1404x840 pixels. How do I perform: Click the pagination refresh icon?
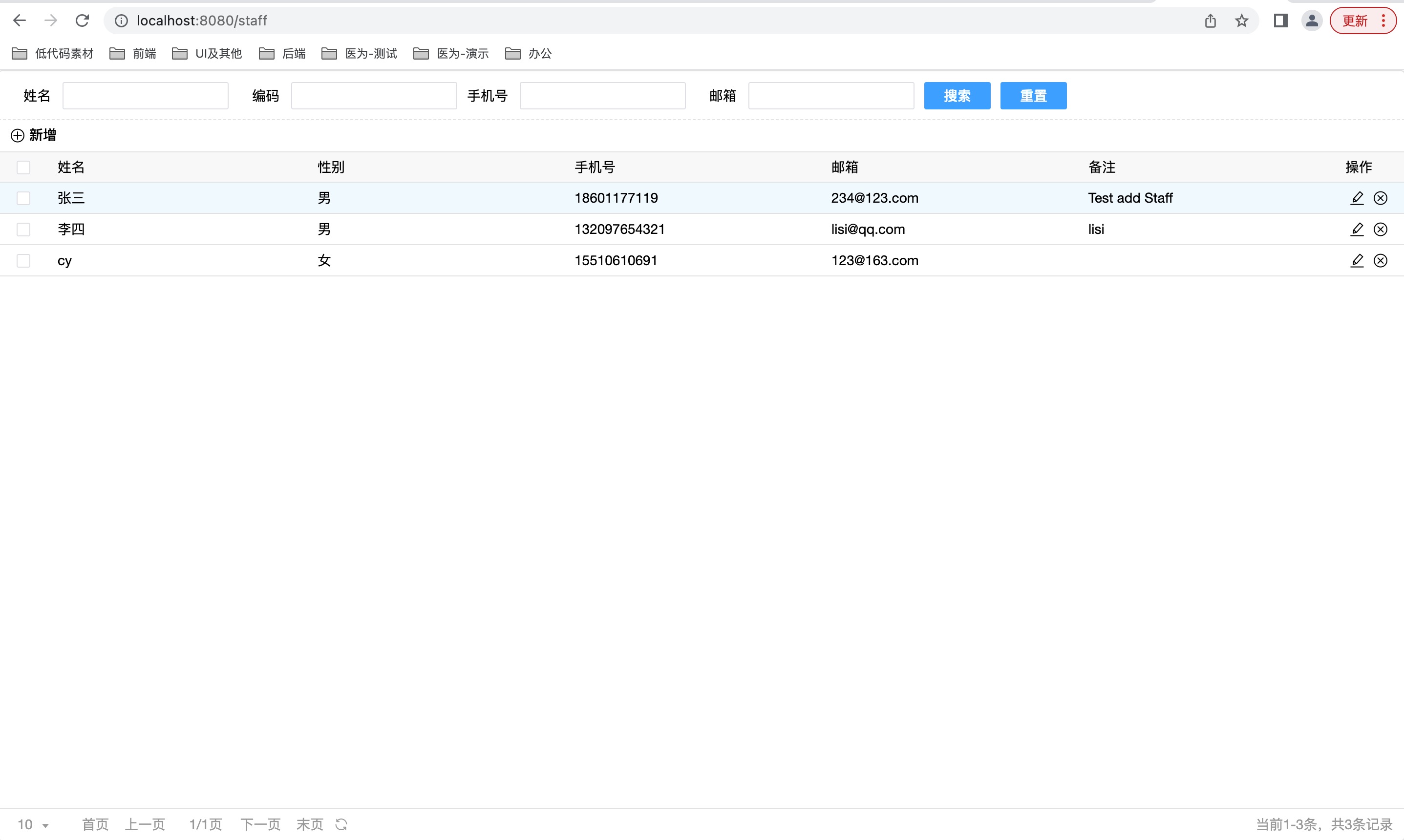point(341,824)
